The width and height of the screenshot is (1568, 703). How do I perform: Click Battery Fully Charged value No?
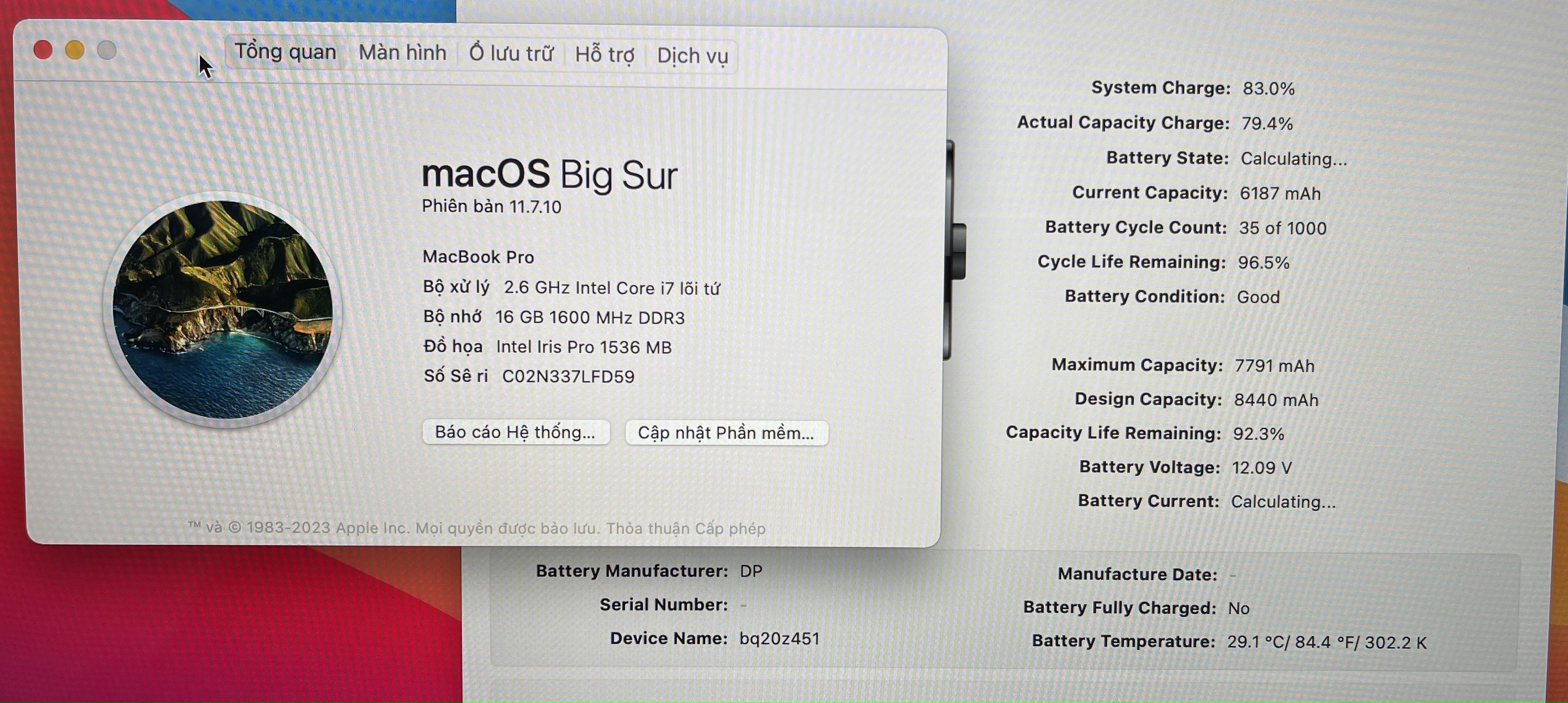pos(1239,608)
